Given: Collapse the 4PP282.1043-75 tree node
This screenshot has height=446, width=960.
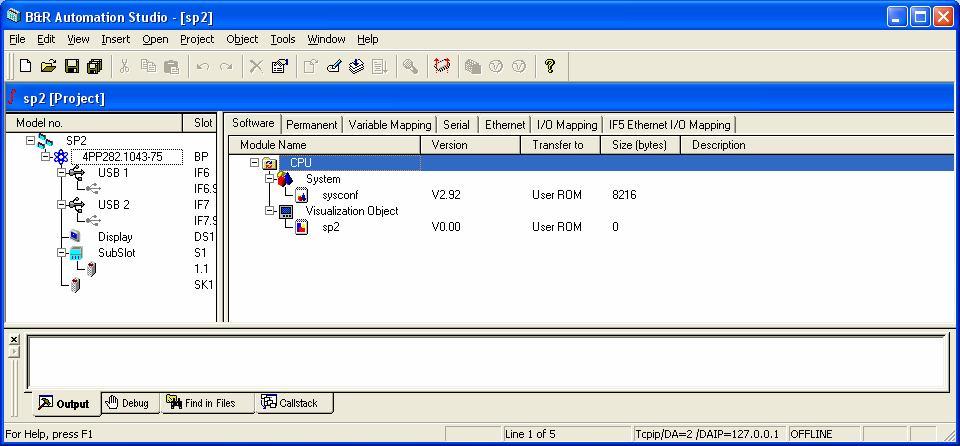Looking at the screenshot, I should [x=46, y=157].
